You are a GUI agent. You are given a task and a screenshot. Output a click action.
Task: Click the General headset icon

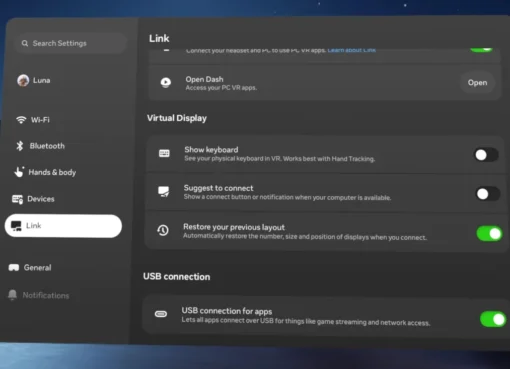point(14,268)
